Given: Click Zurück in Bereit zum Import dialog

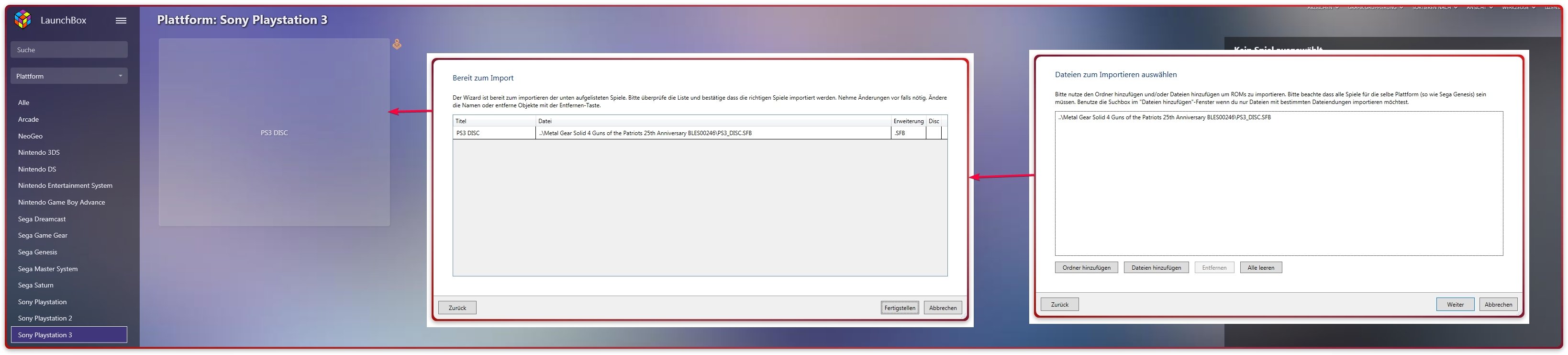Looking at the screenshot, I should click(457, 308).
